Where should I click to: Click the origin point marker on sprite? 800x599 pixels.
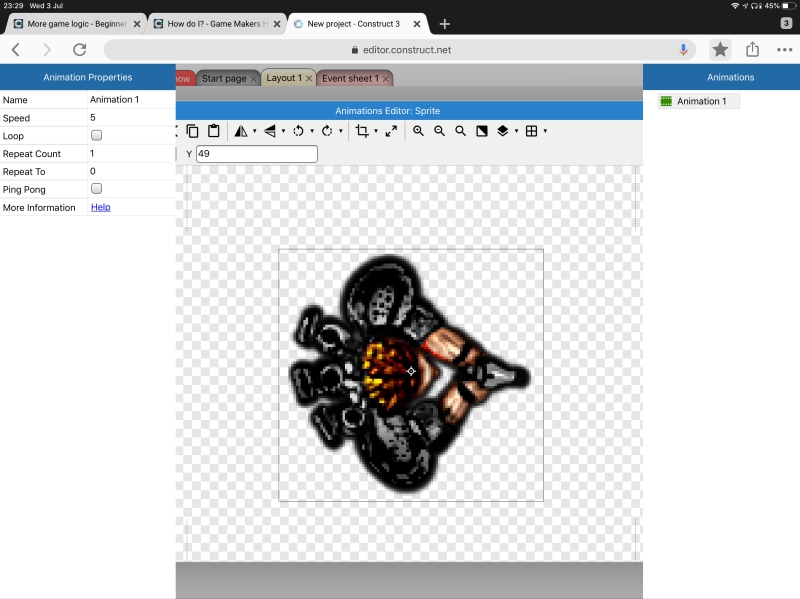point(411,371)
